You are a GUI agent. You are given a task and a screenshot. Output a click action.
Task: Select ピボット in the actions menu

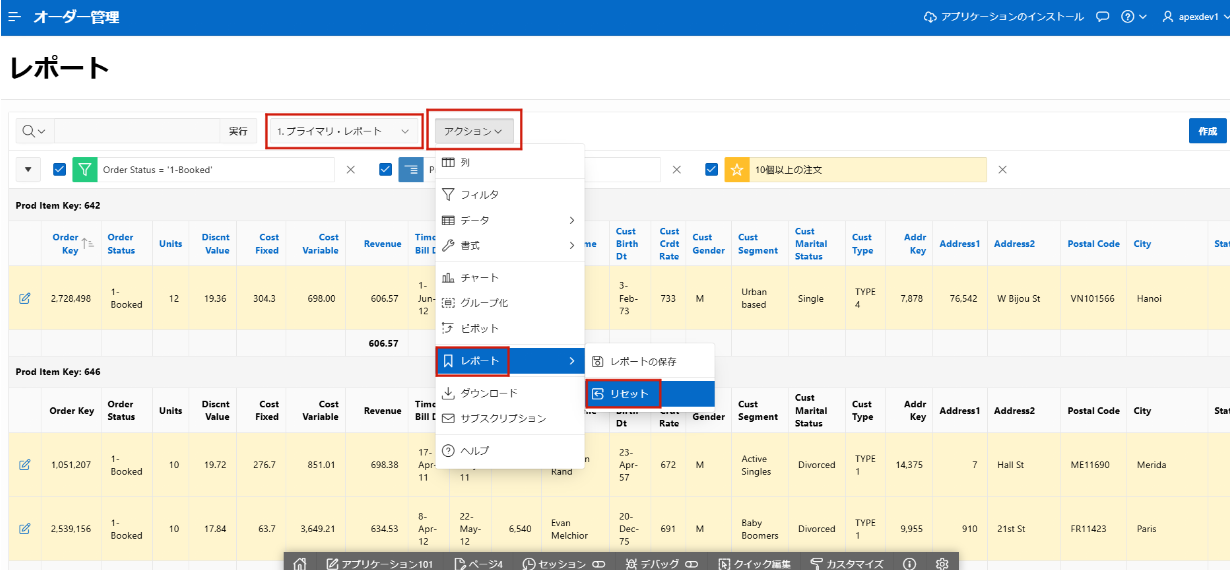point(509,328)
